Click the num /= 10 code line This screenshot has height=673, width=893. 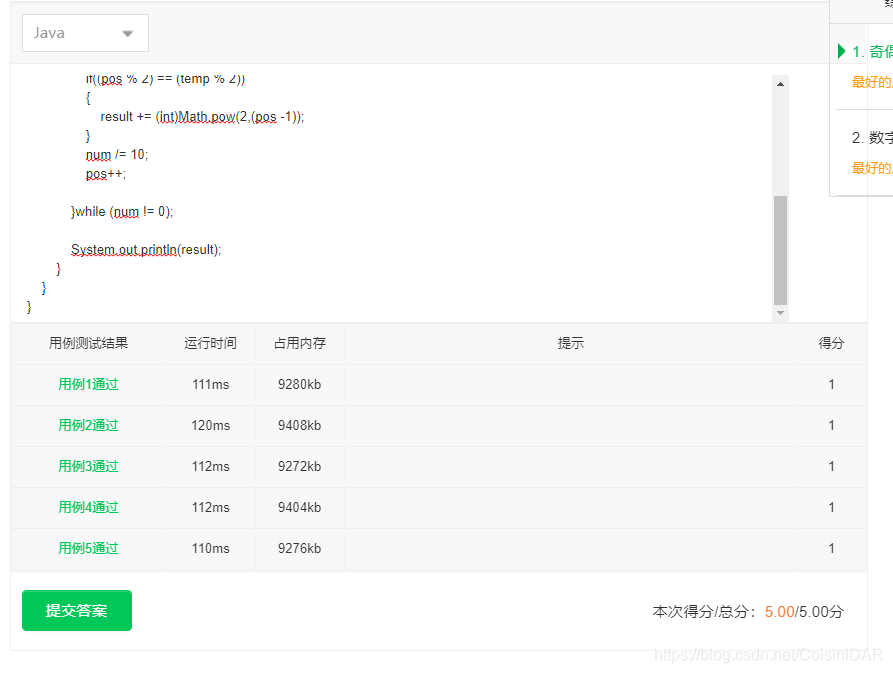117,155
